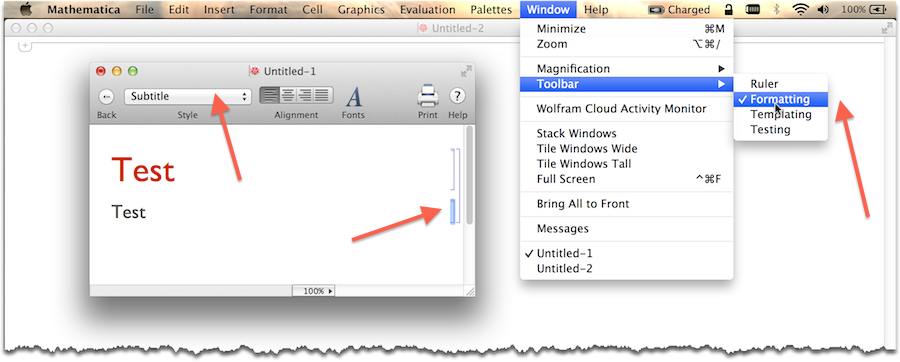Toggle the Formatting toolbar checkmark item

(x=781, y=99)
